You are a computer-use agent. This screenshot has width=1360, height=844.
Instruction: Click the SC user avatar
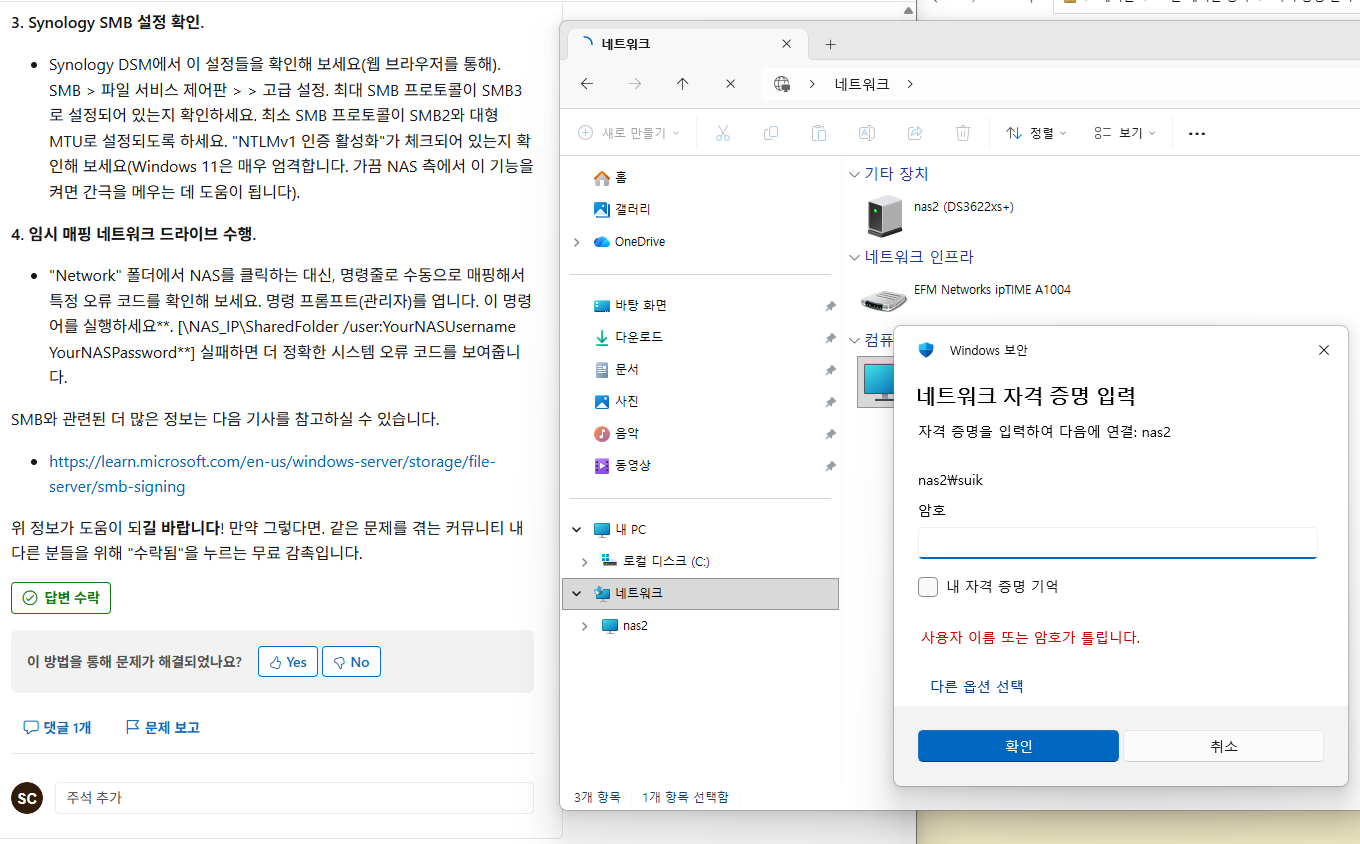pos(27,798)
